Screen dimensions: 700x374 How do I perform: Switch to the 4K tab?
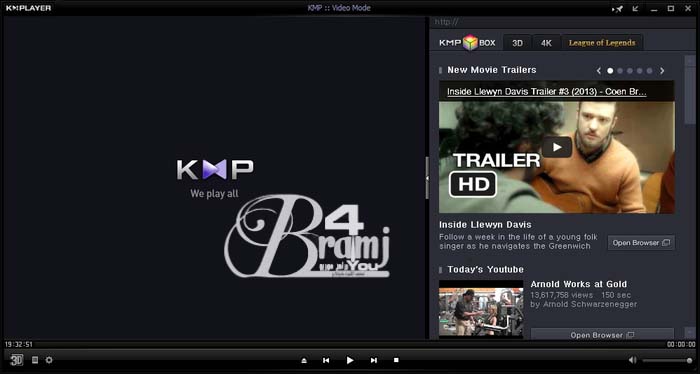pos(546,43)
